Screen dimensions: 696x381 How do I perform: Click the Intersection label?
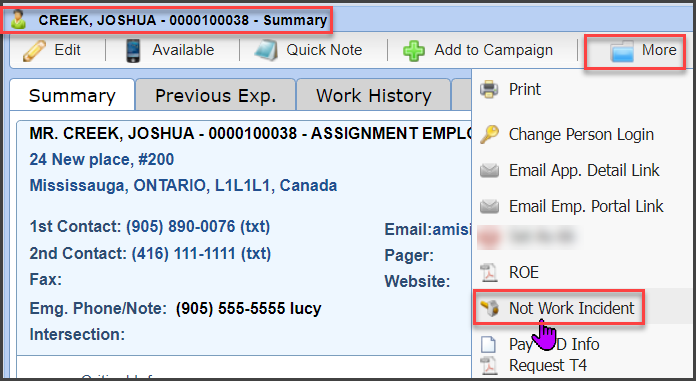[77, 334]
